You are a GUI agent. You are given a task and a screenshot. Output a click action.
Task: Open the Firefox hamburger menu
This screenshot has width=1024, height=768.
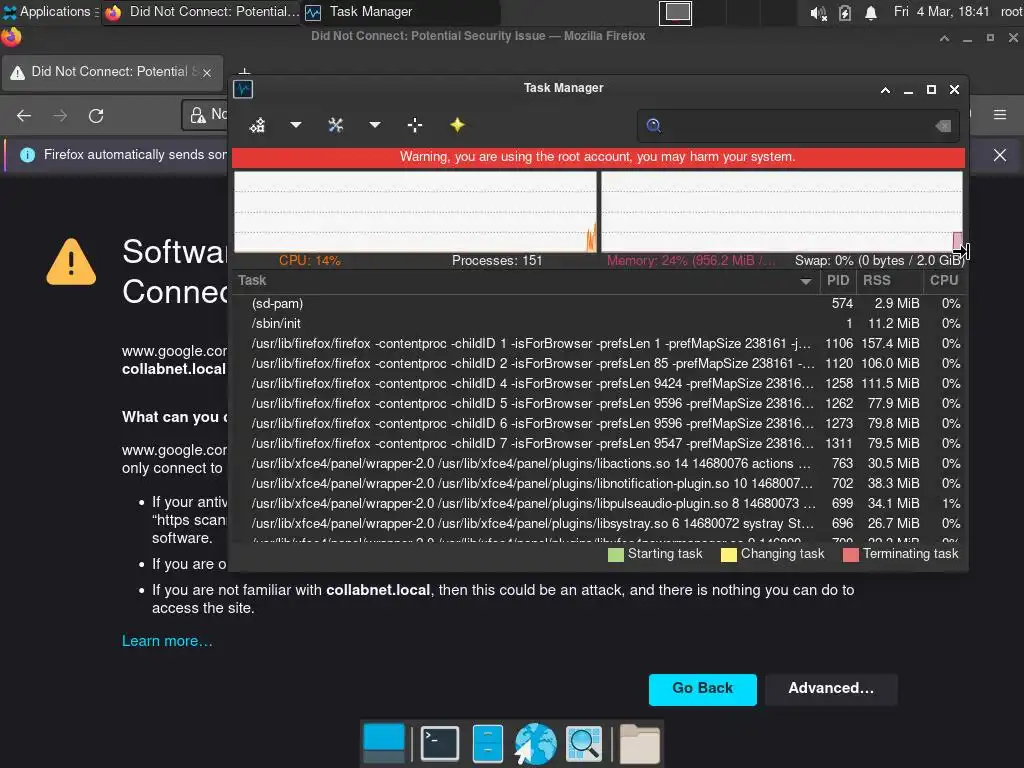tap(1000, 115)
